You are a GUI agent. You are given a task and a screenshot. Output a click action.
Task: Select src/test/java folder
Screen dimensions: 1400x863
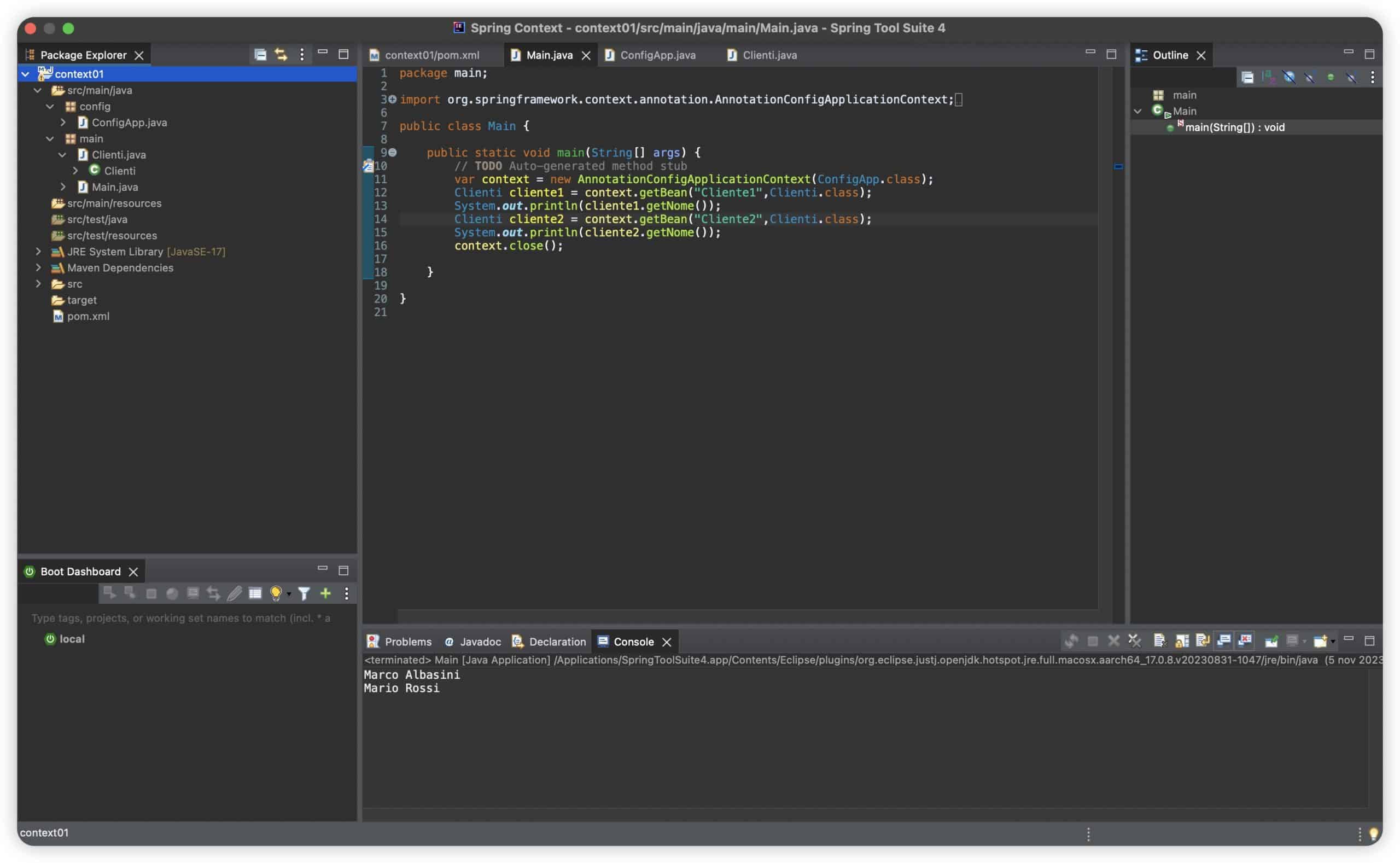coord(97,219)
